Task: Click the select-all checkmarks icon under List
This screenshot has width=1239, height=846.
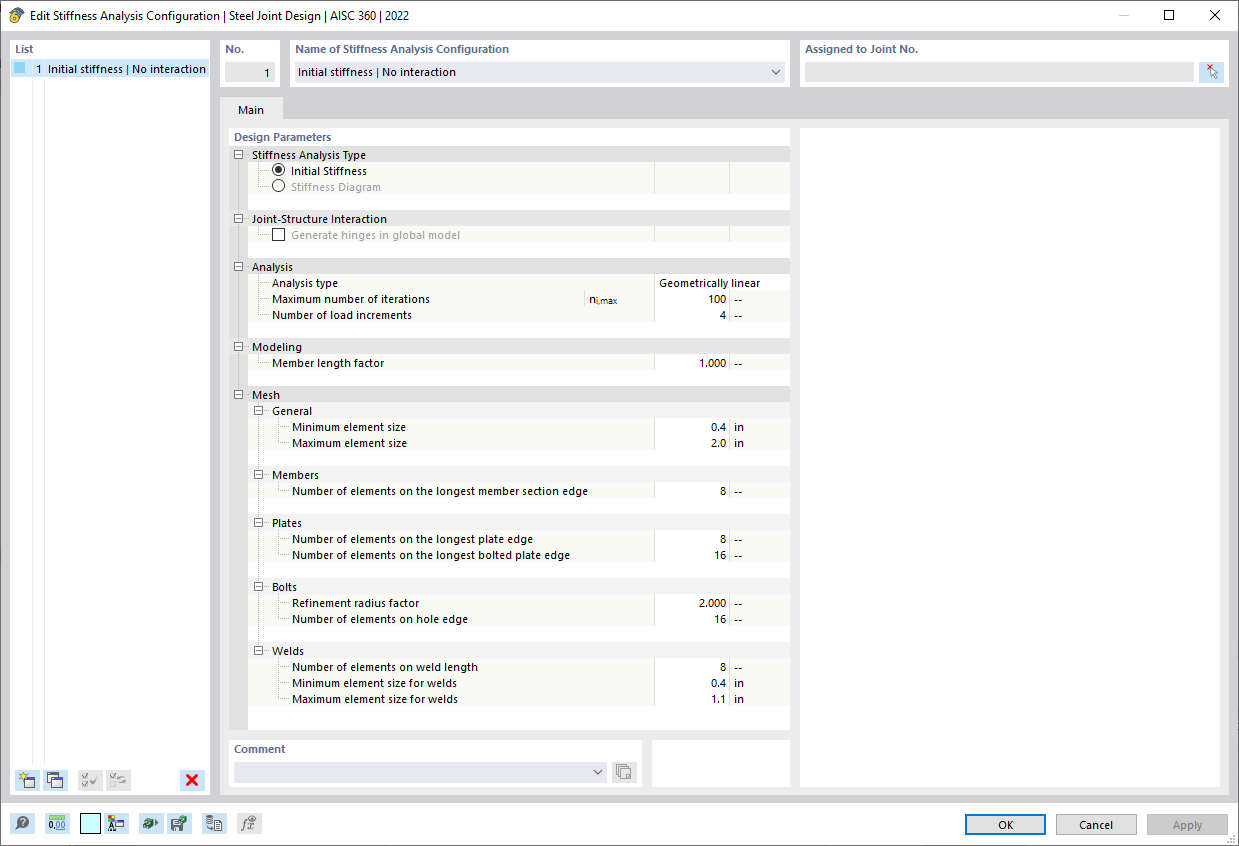Action: [x=90, y=780]
